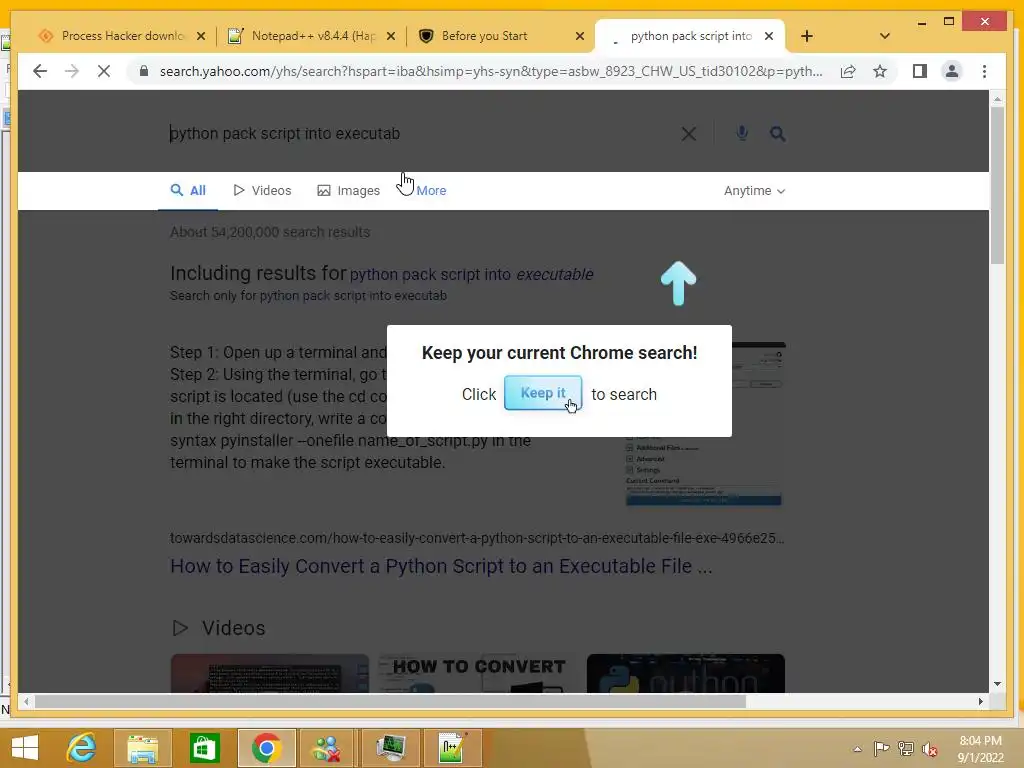Screen dimensions: 1024x768
Task: Open the side panel icon
Action: click(920, 71)
